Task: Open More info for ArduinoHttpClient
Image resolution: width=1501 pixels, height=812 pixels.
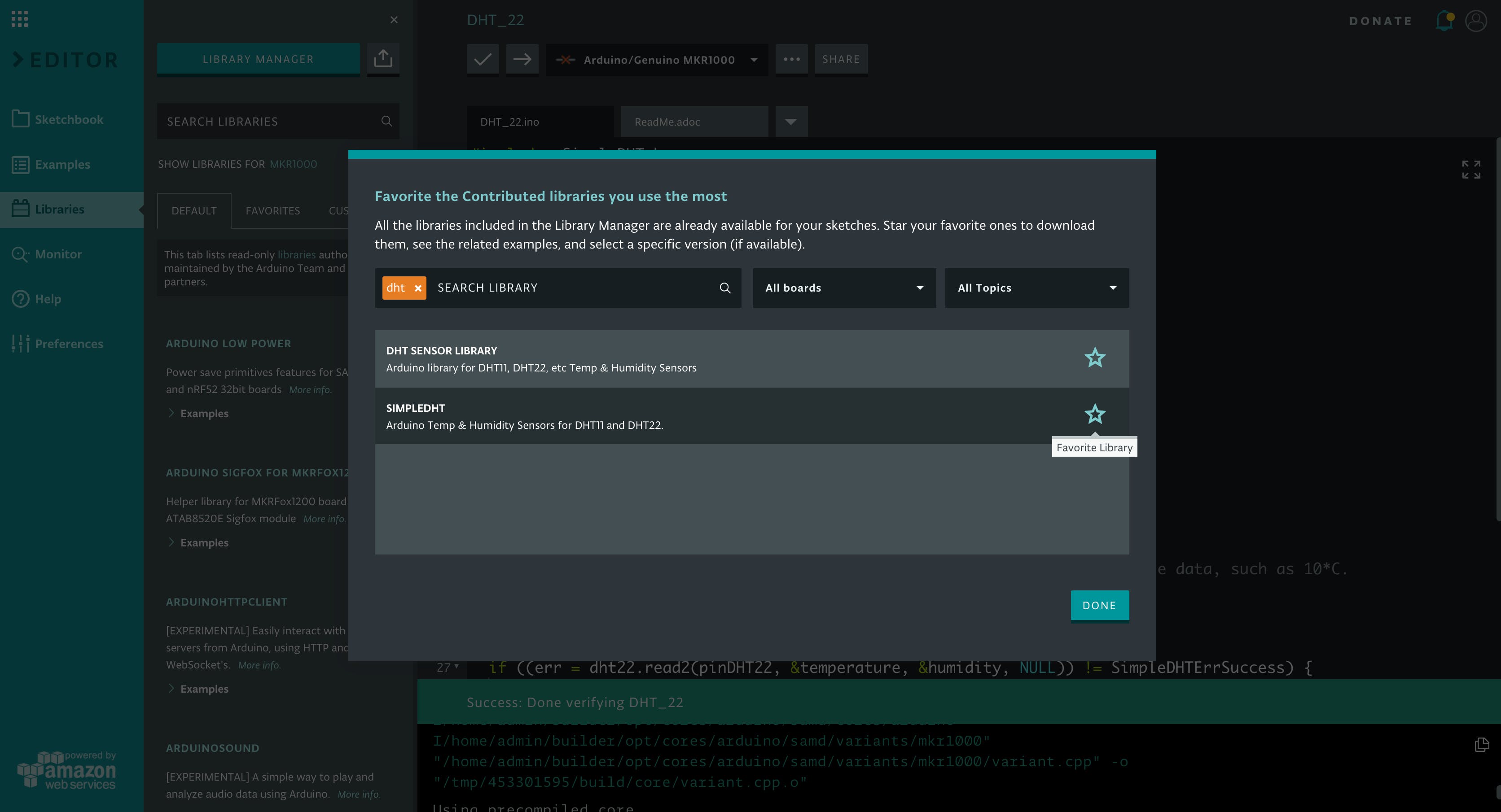Action: [259, 665]
